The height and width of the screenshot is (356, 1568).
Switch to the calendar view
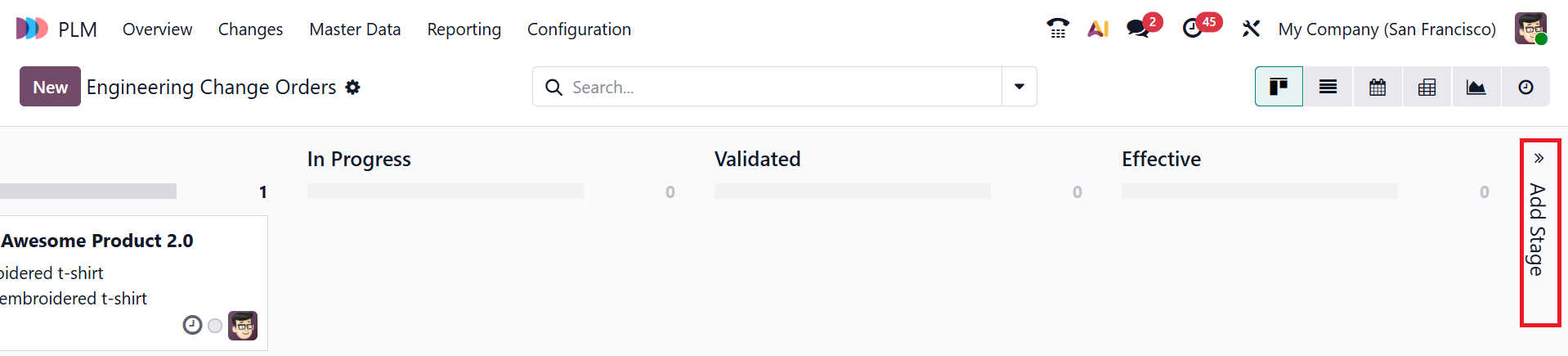[1378, 87]
